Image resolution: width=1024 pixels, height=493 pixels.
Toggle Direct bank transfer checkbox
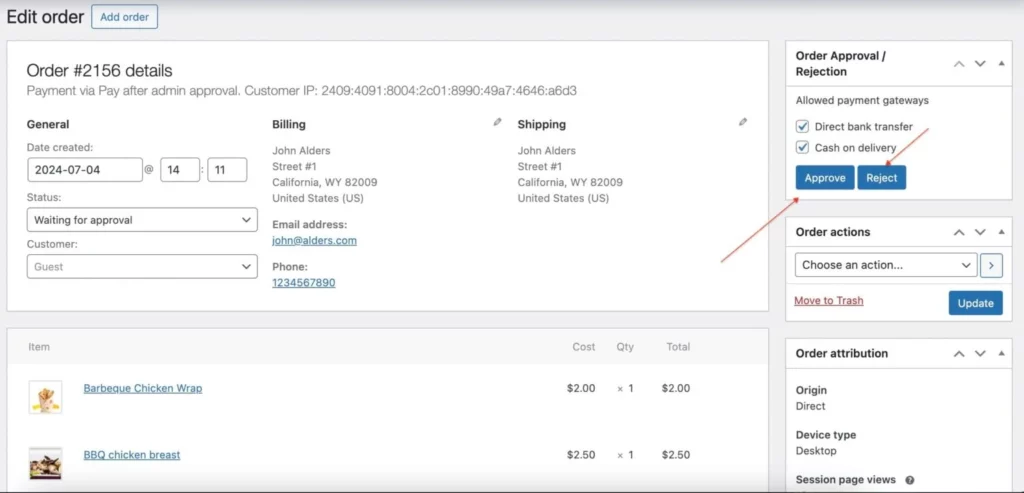pos(802,127)
